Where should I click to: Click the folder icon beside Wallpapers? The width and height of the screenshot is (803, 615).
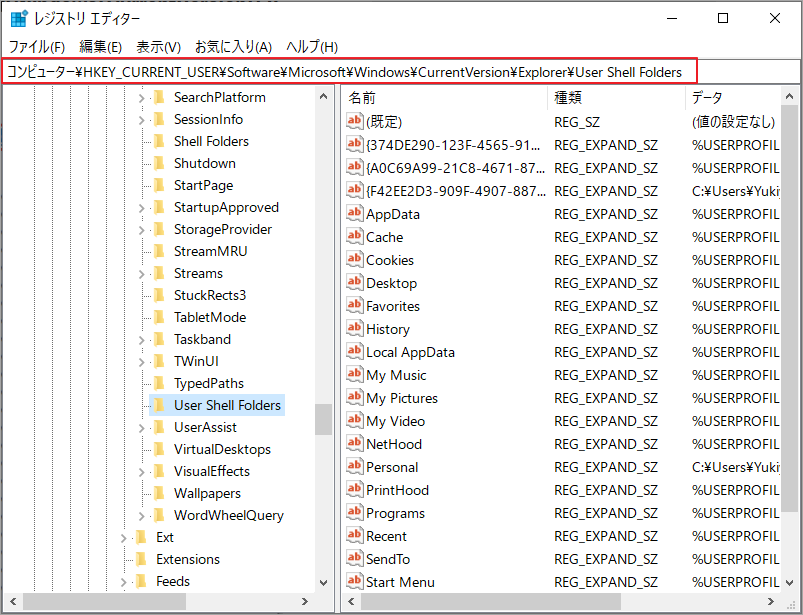pos(159,494)
